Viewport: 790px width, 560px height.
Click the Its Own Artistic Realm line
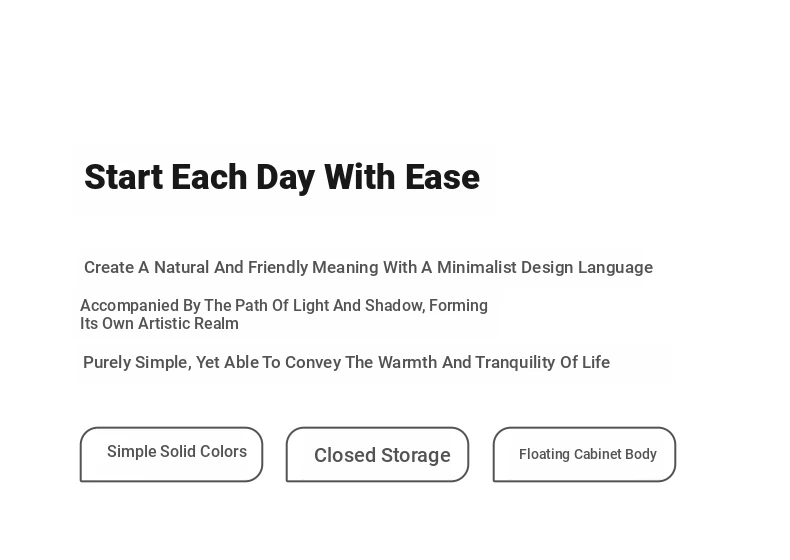click(159, 324)
